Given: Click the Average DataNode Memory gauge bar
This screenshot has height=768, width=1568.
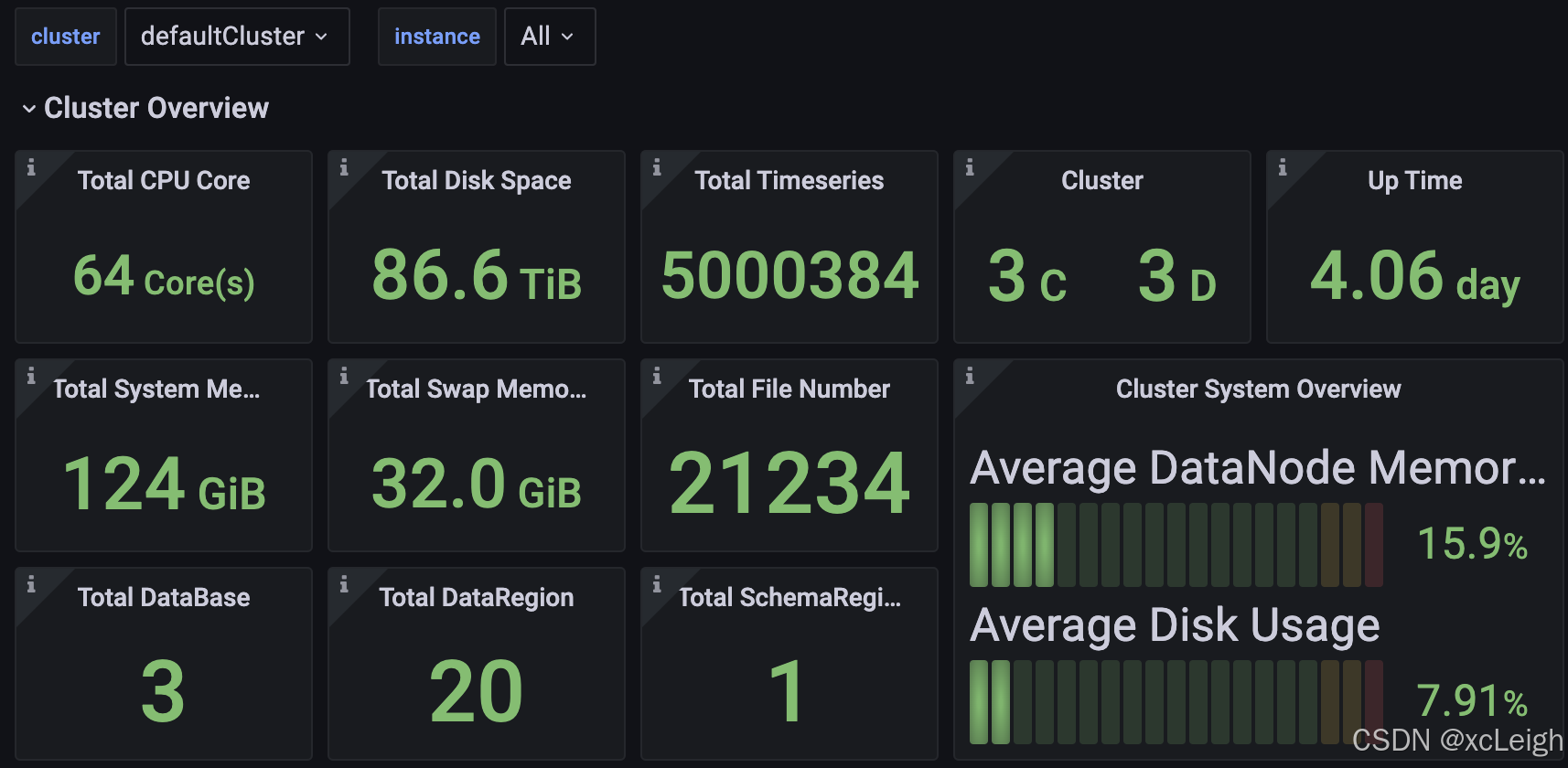Looking at the screenshot, I should point(1176,545).
